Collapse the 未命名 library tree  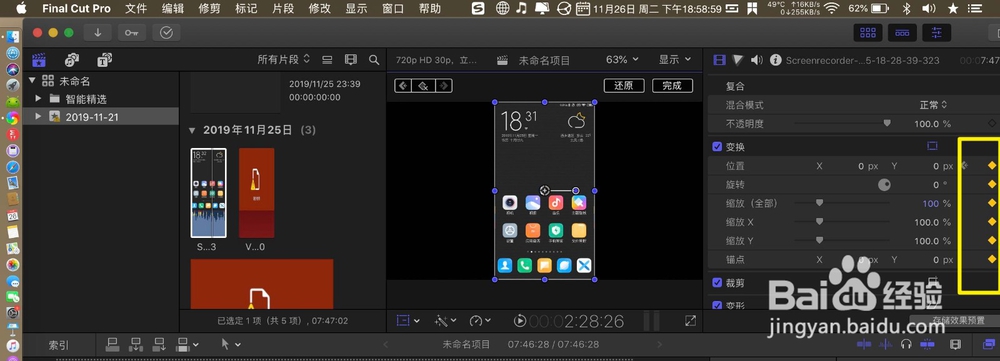[32, 80]
